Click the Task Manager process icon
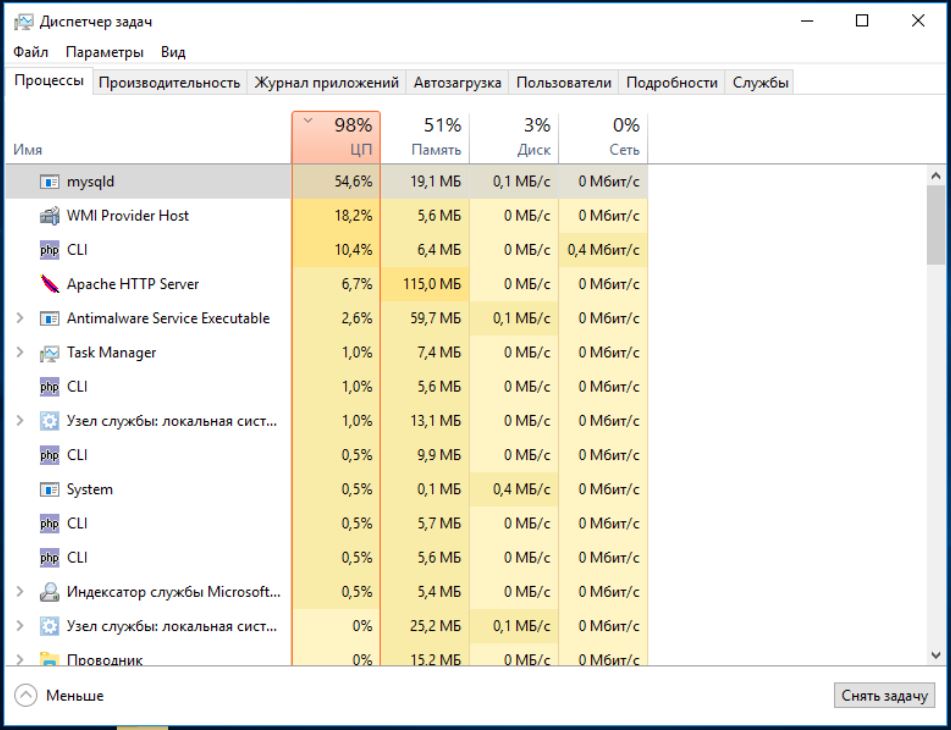Screen dimensions: 951x730 coord(49,353)
